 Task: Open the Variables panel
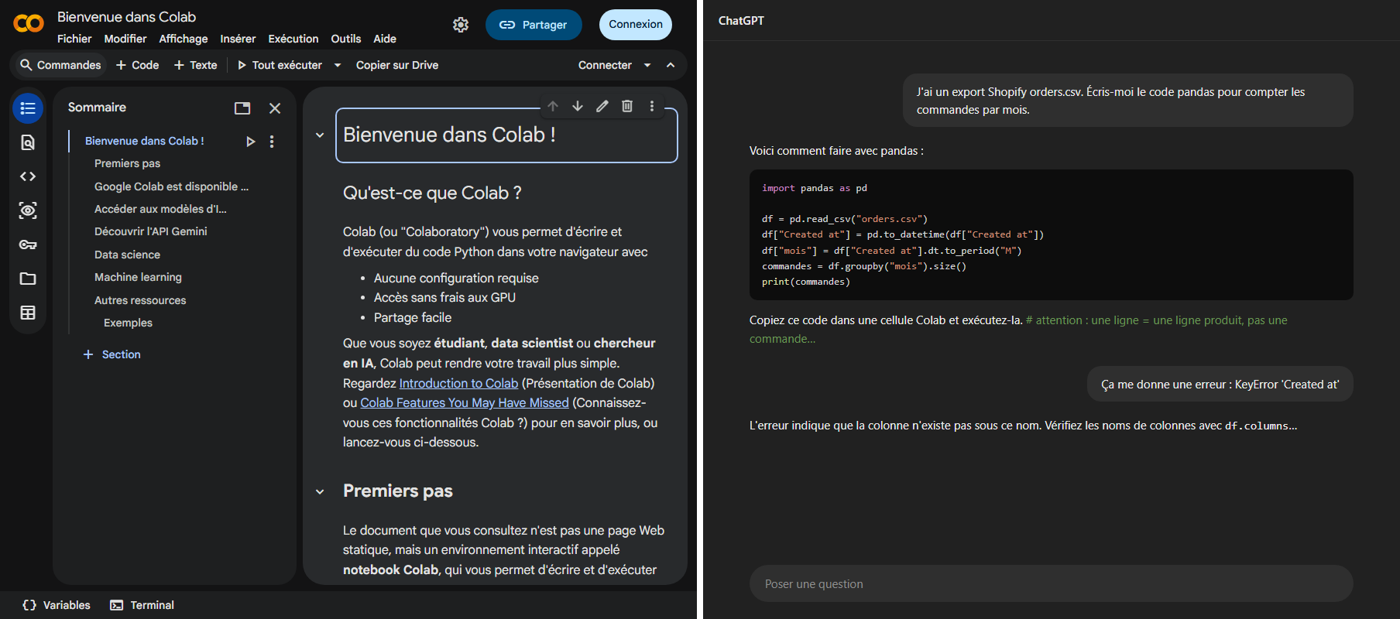click(x=56, y=605)
